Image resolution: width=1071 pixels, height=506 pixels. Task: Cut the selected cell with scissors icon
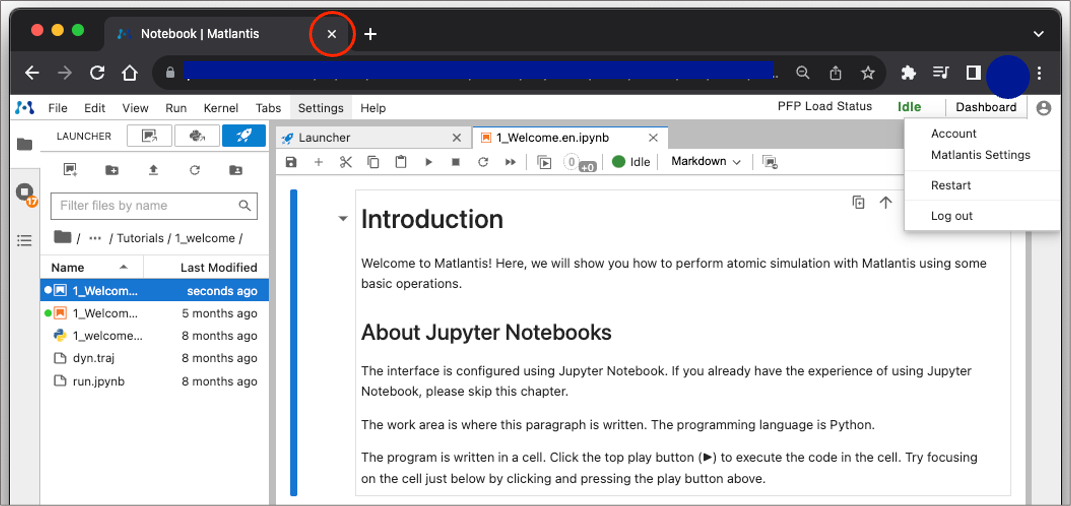346,162
